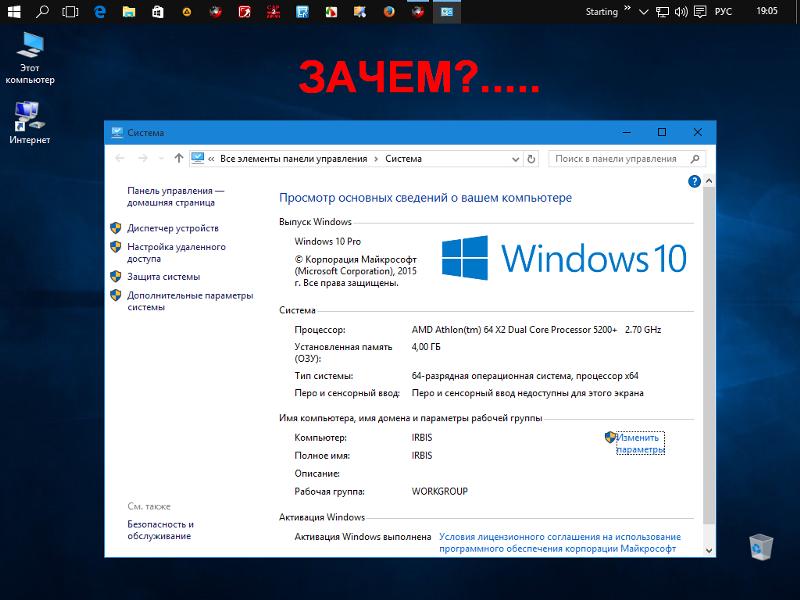The height and width of the screenshot is (600, 800).
Task: Click the Система title bar icon
Action: pos(117,133)
